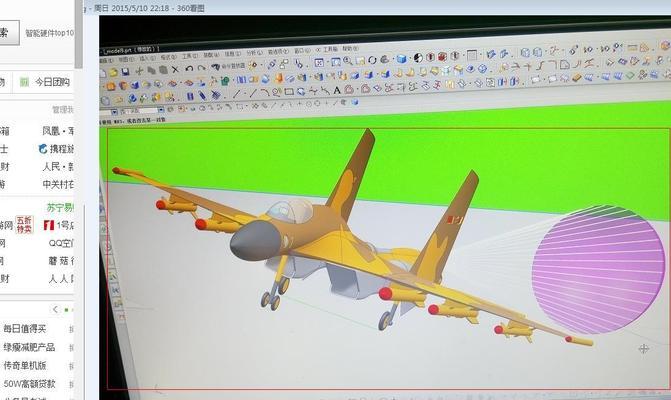
Task: Select the Arc curve tool
Action: (x=265, y=92)
